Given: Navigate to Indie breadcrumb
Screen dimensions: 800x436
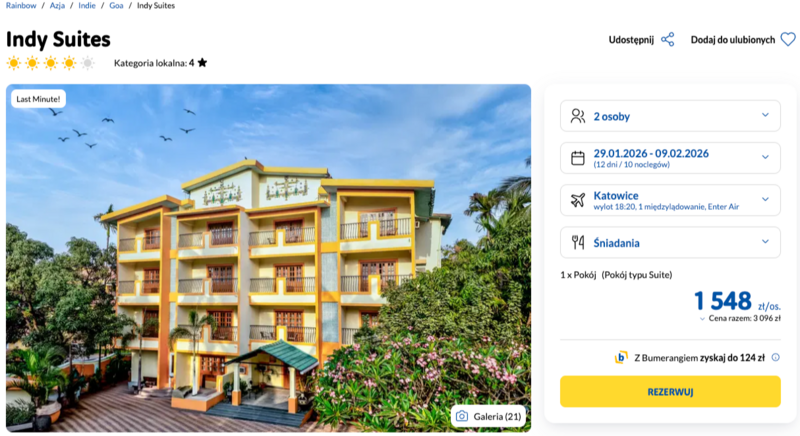Looking at the screenshot, I should 88,6.
